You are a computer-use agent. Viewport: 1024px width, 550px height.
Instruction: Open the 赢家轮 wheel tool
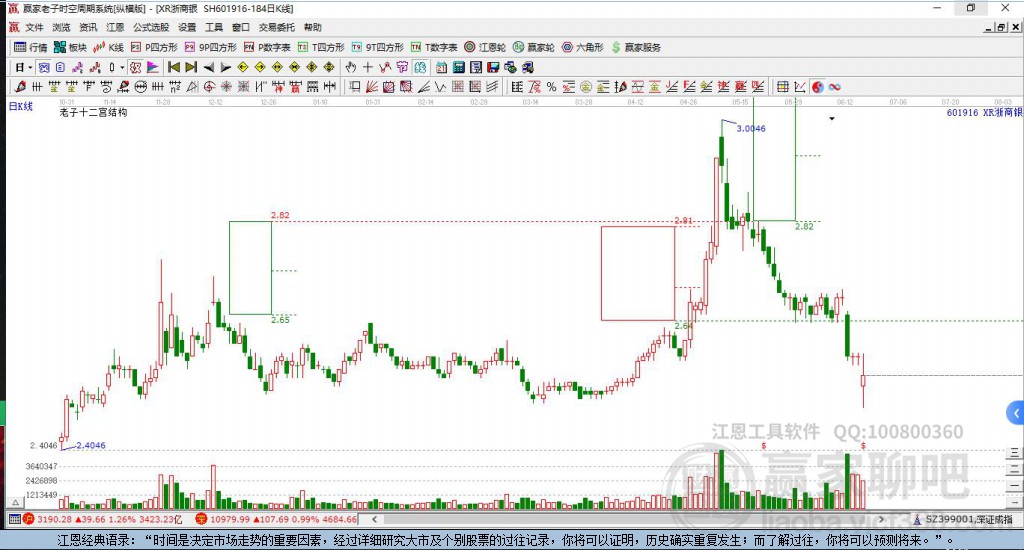click(534, 47)
